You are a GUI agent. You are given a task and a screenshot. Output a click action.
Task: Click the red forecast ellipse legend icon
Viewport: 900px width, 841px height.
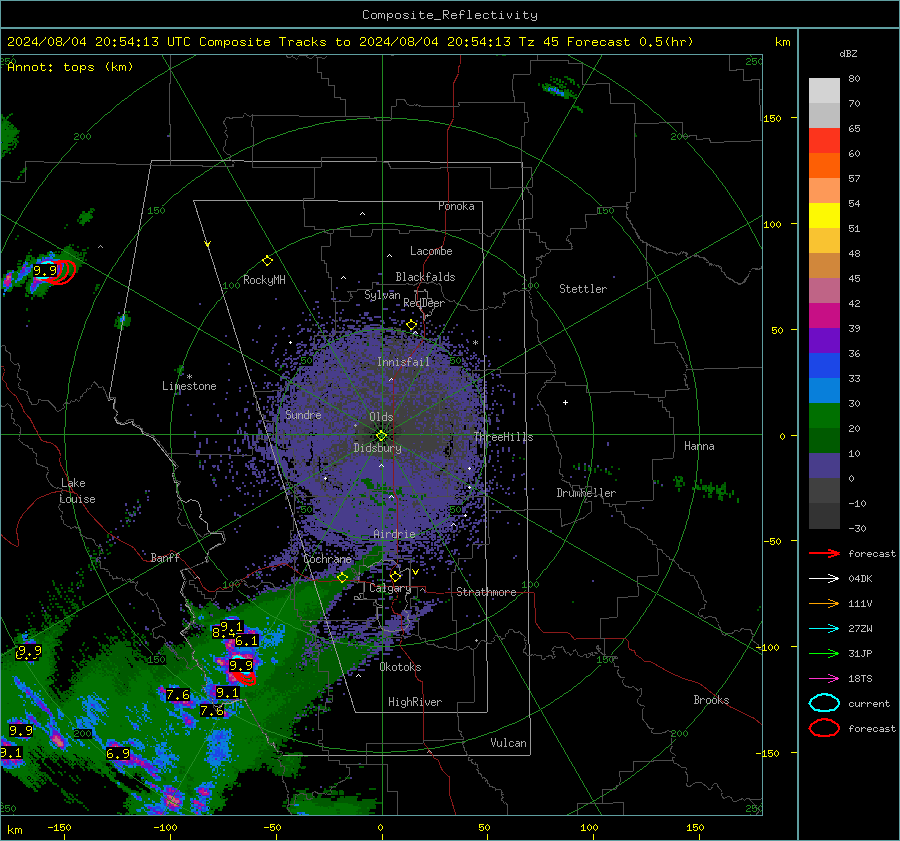[824, 728]
